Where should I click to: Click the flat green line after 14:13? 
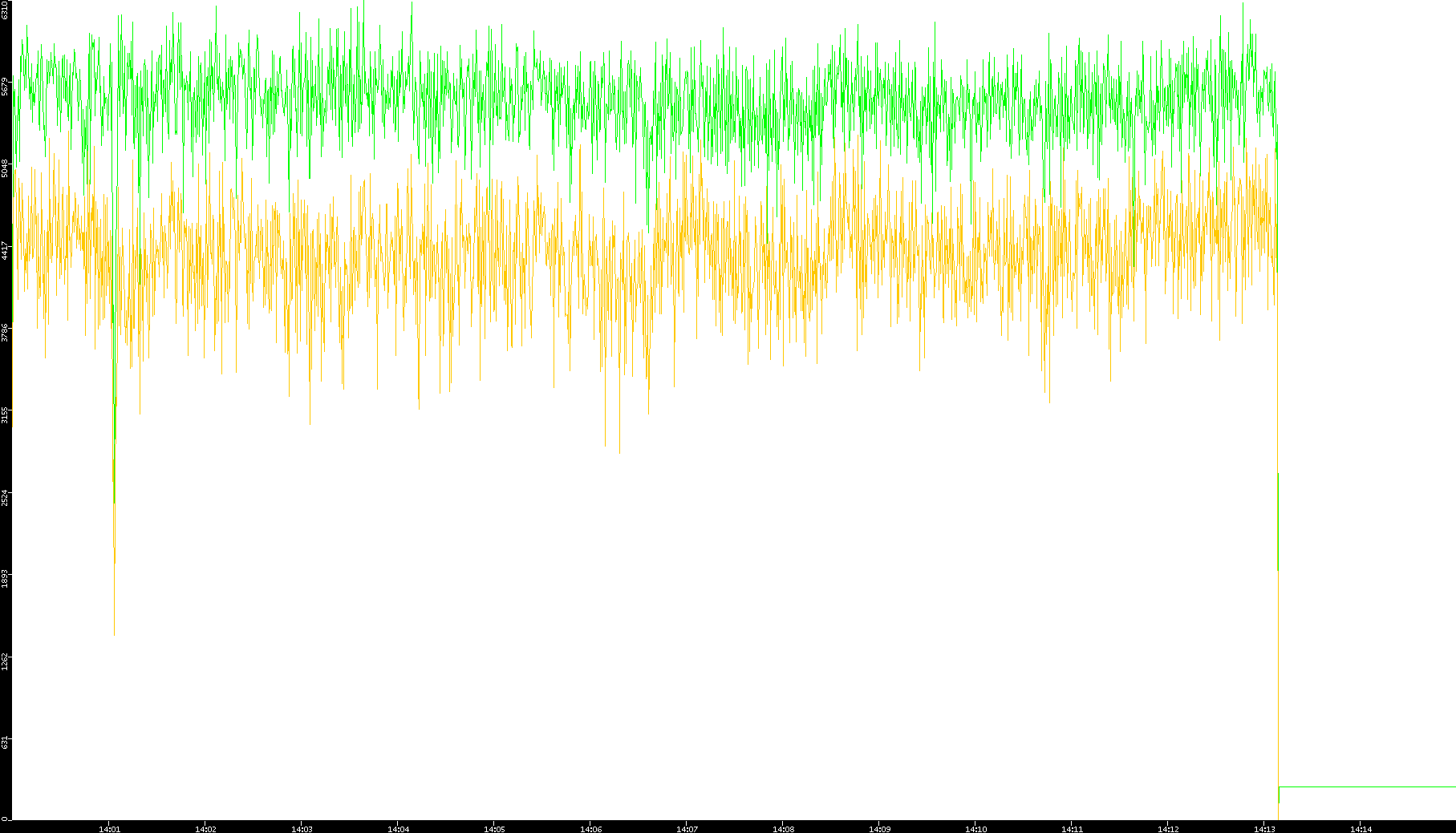tap(1364, 786)
